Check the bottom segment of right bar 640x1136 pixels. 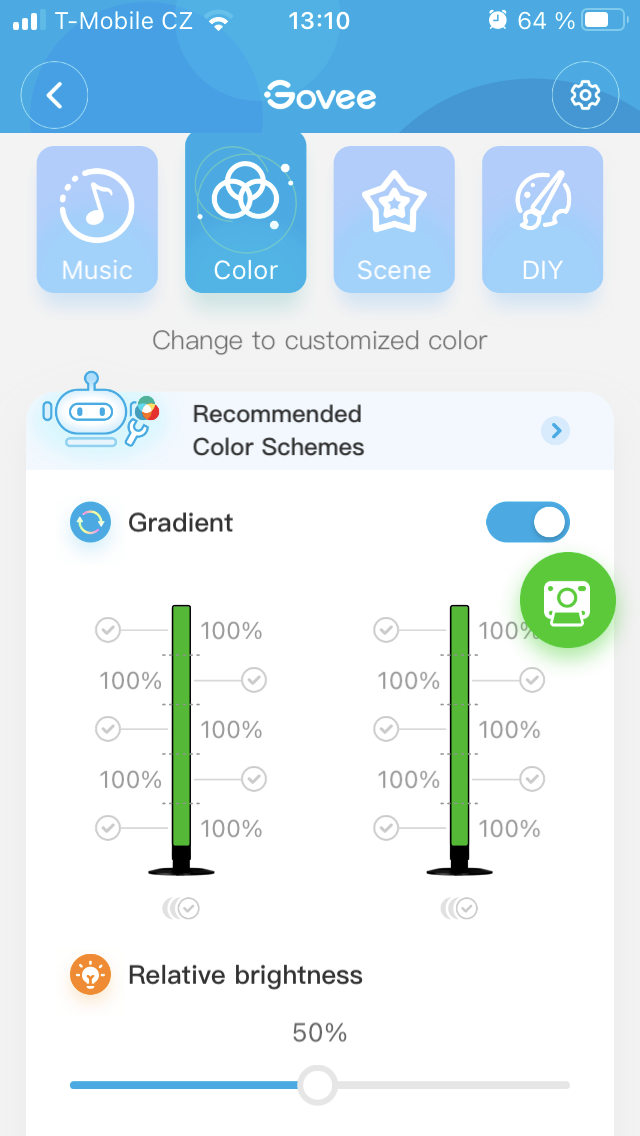386,828
